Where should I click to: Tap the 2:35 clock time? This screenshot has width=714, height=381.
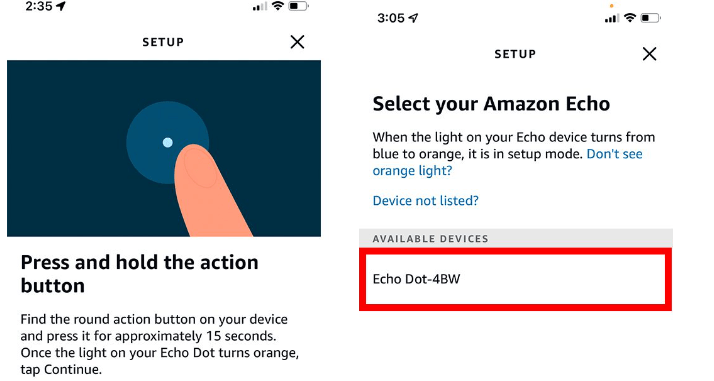click(x=39, y=6)
